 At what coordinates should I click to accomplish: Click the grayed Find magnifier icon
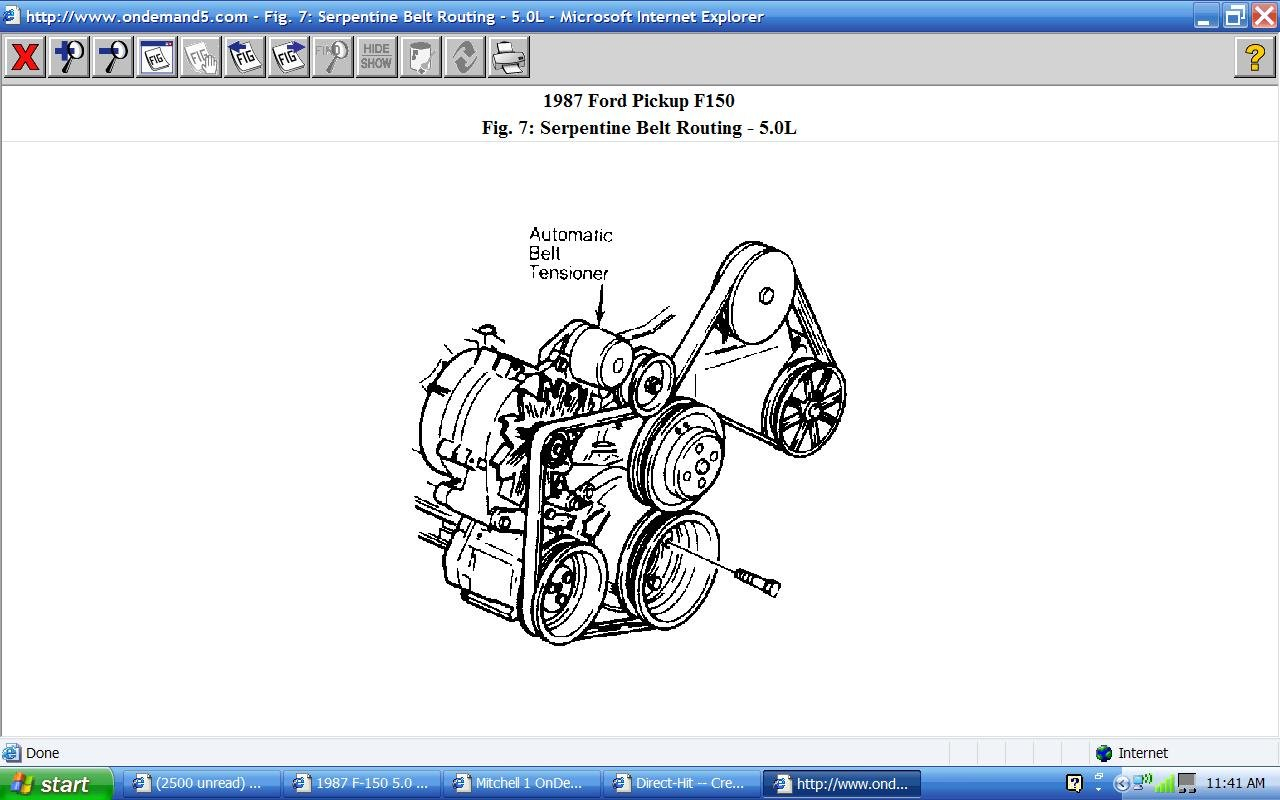(x=333, y=57)
